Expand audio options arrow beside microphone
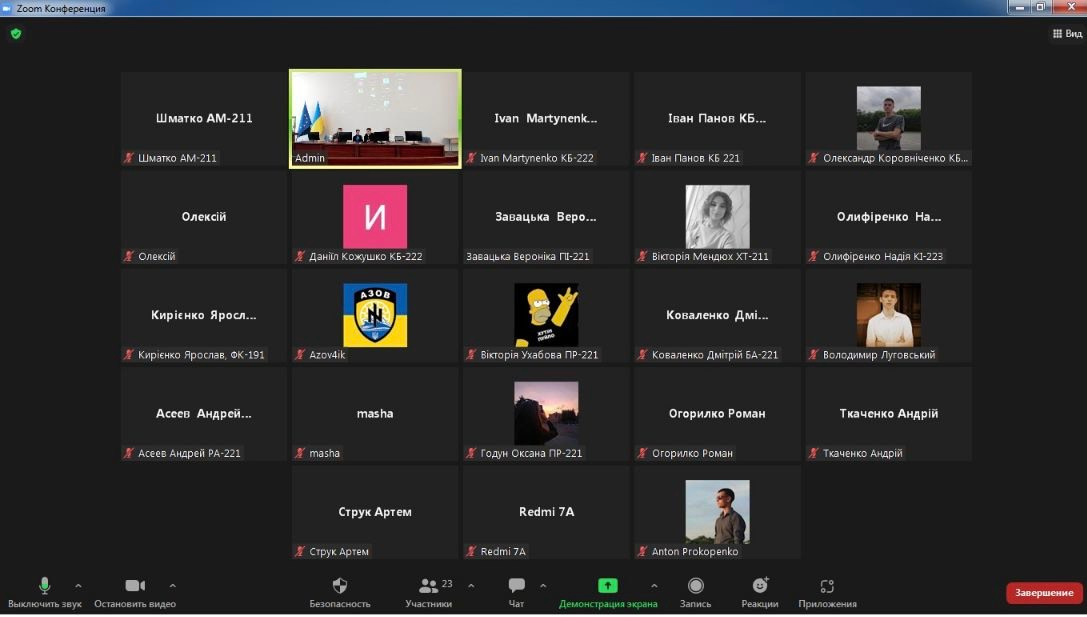Viewport: 1087px width, 617px height. [79, 585]
